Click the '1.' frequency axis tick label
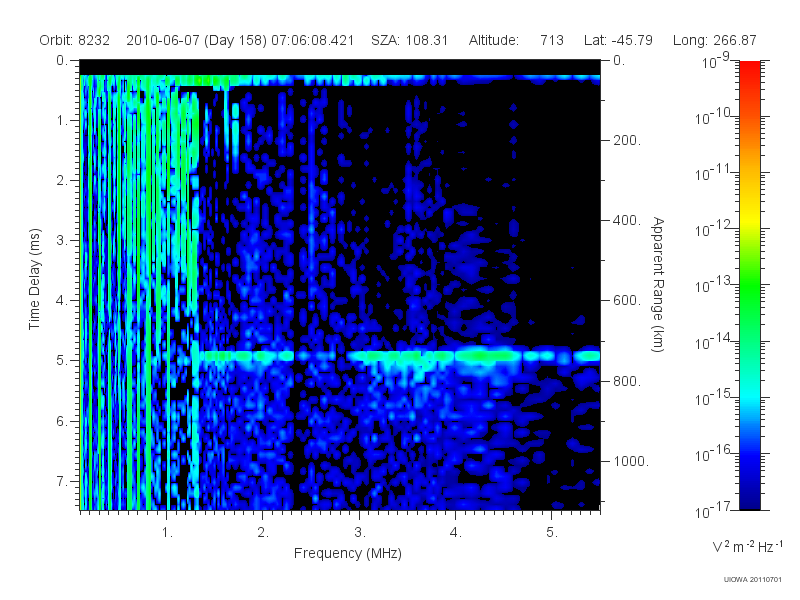Screen dimensions: 800x600 coord(167,533)
